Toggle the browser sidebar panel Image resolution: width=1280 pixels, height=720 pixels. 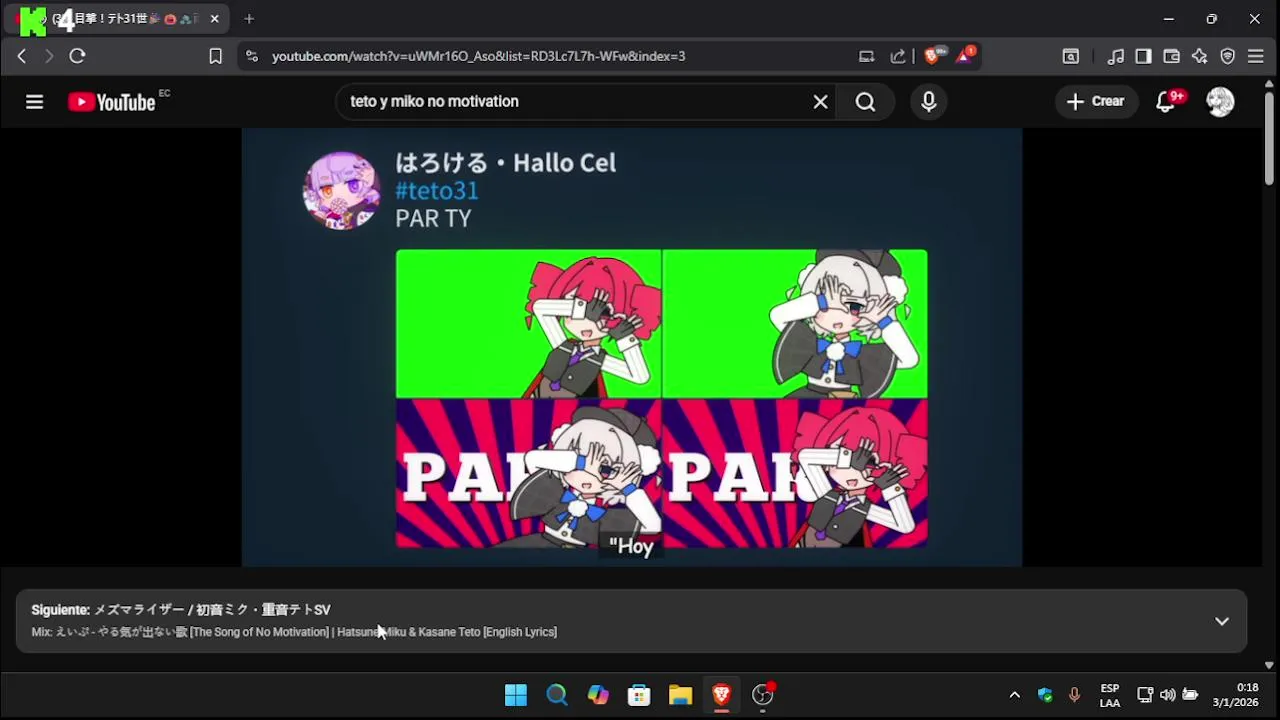1143,56
